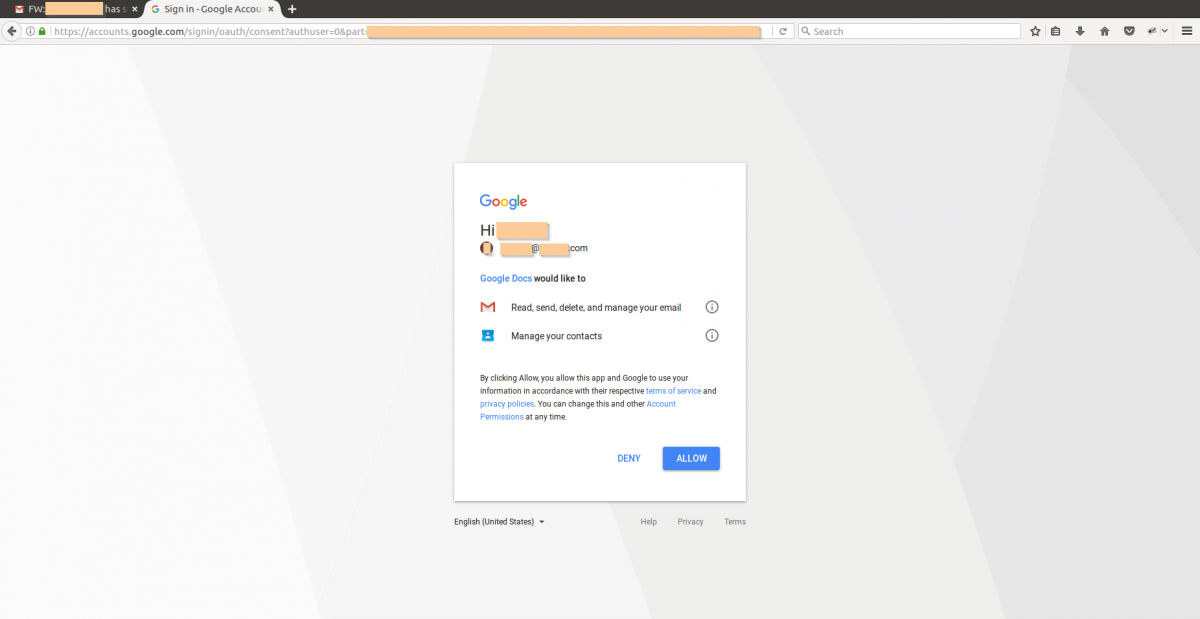The height and width of the screenshot is (619, 1200).
Task: Open the terms of service link
Action: point(674,391)
